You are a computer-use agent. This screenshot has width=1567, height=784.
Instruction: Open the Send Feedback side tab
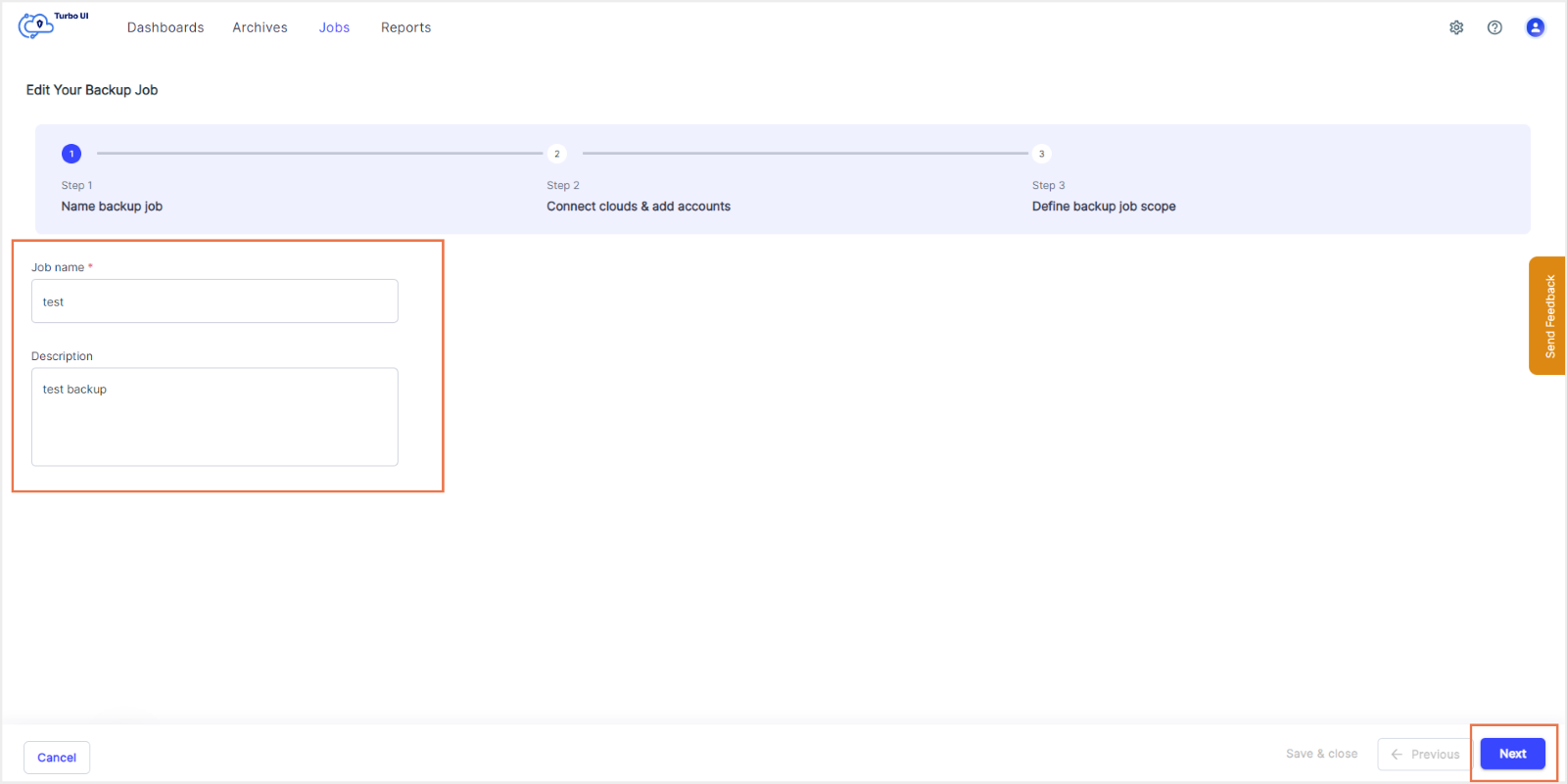[1547, 316]
